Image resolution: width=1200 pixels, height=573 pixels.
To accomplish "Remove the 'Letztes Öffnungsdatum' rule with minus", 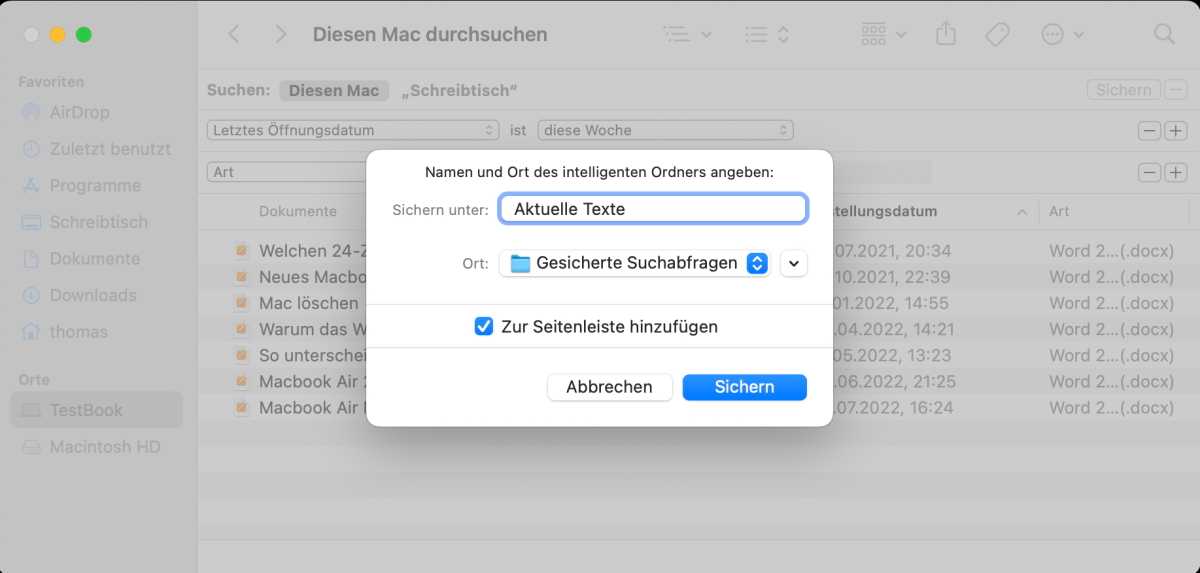I will pos(1150,131).
